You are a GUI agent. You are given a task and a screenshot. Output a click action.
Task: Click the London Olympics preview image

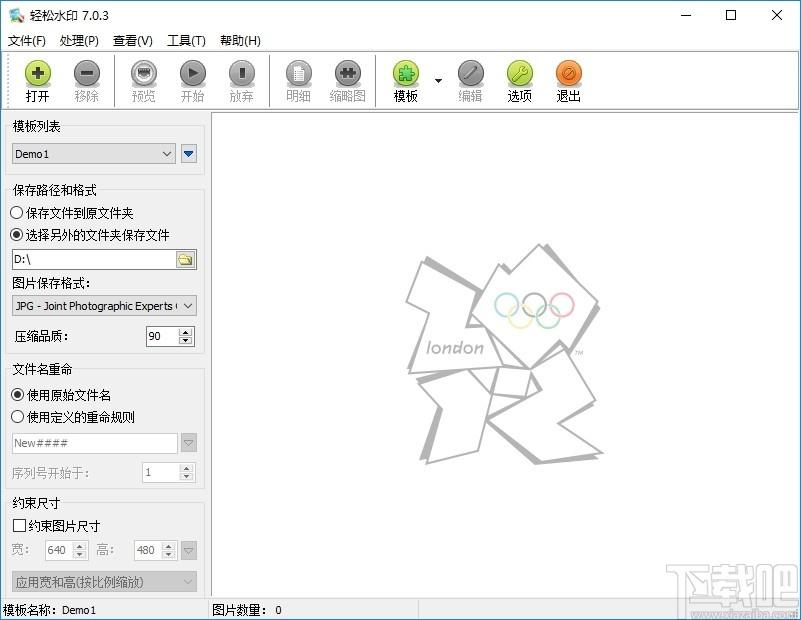[504, 354]
